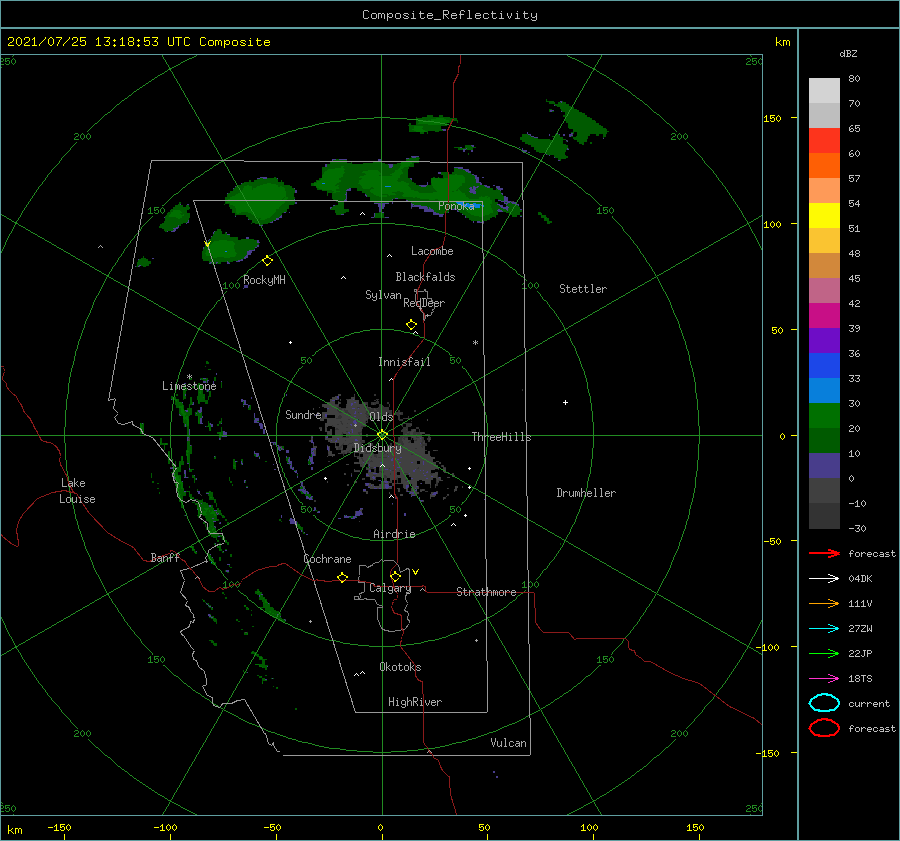Select the 54 dBZ yellow color swatch
The height and width of the screenshot is (841, 900).
(824, 215)
